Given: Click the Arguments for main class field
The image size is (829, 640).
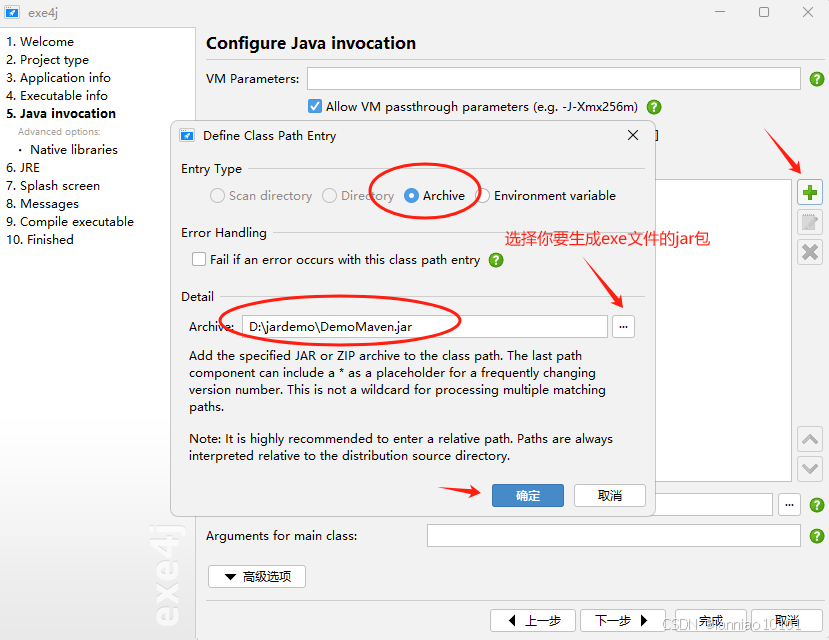Looking at the screenshot, I should point(613,536).
